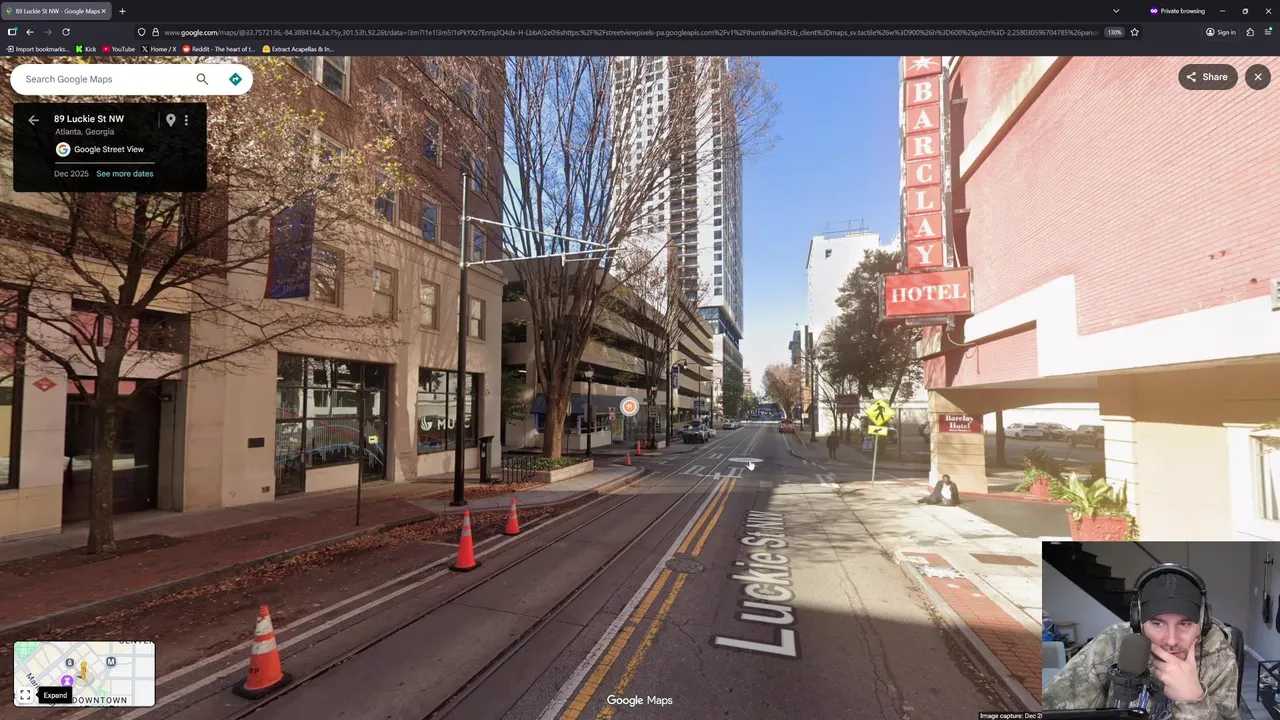
Task: Select the 89 Luckie St NW browser tab
Action: (58, 11)
